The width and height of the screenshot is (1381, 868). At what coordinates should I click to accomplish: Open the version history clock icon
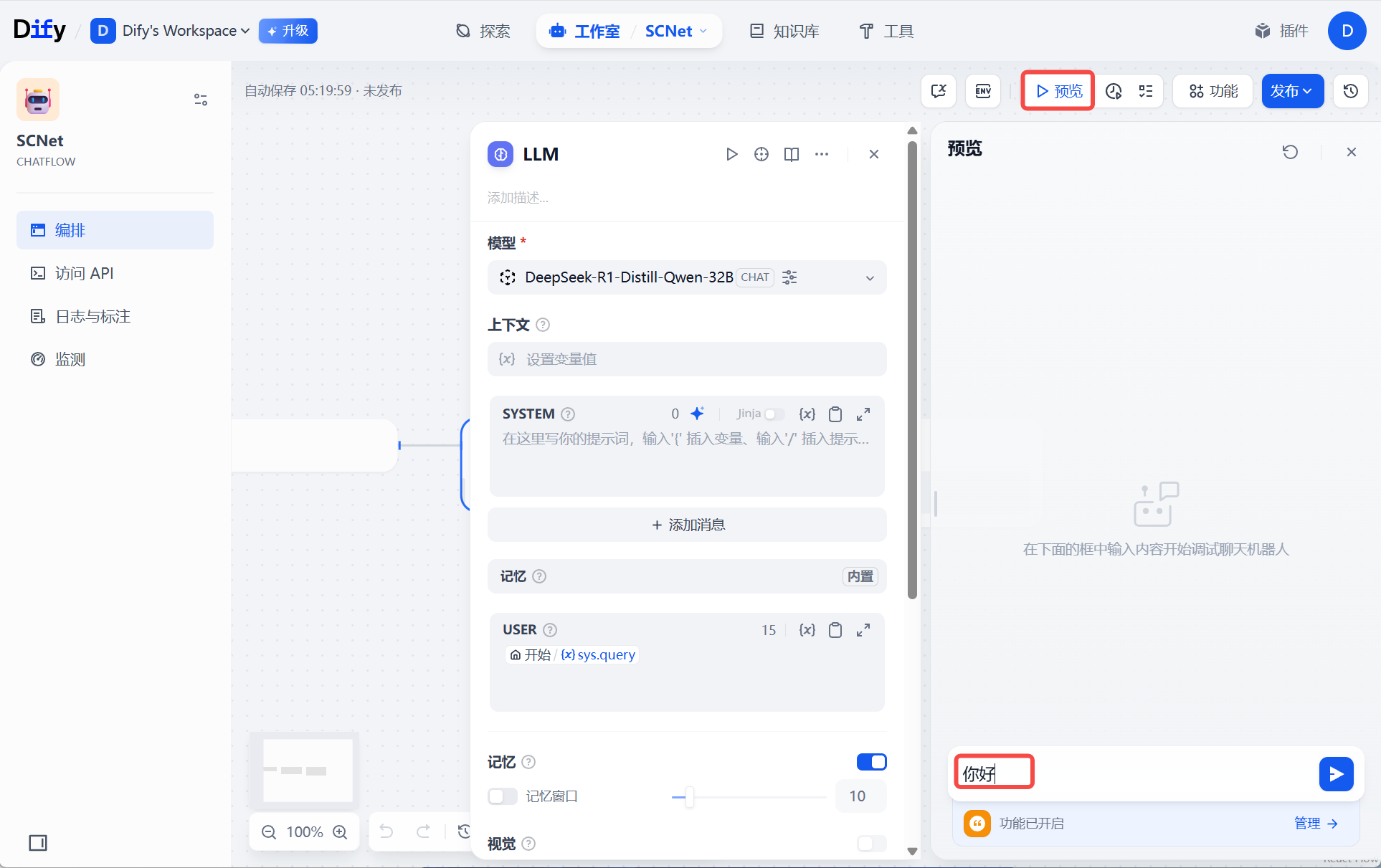pos(1350,91)
